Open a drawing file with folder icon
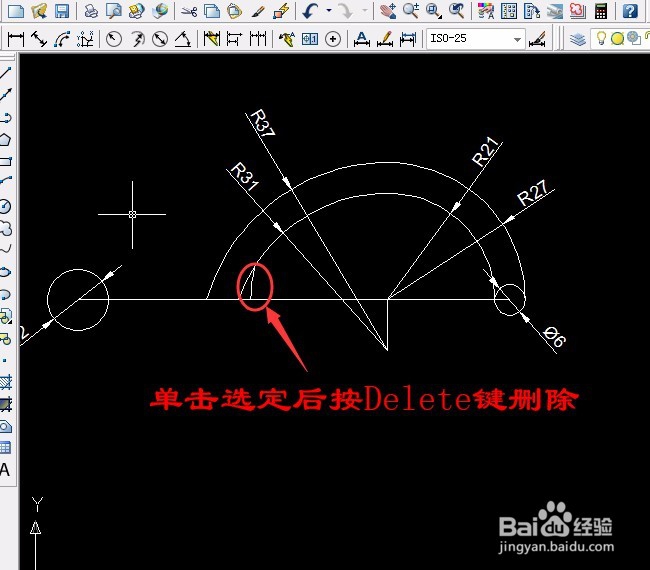 [x=39, y=11]
